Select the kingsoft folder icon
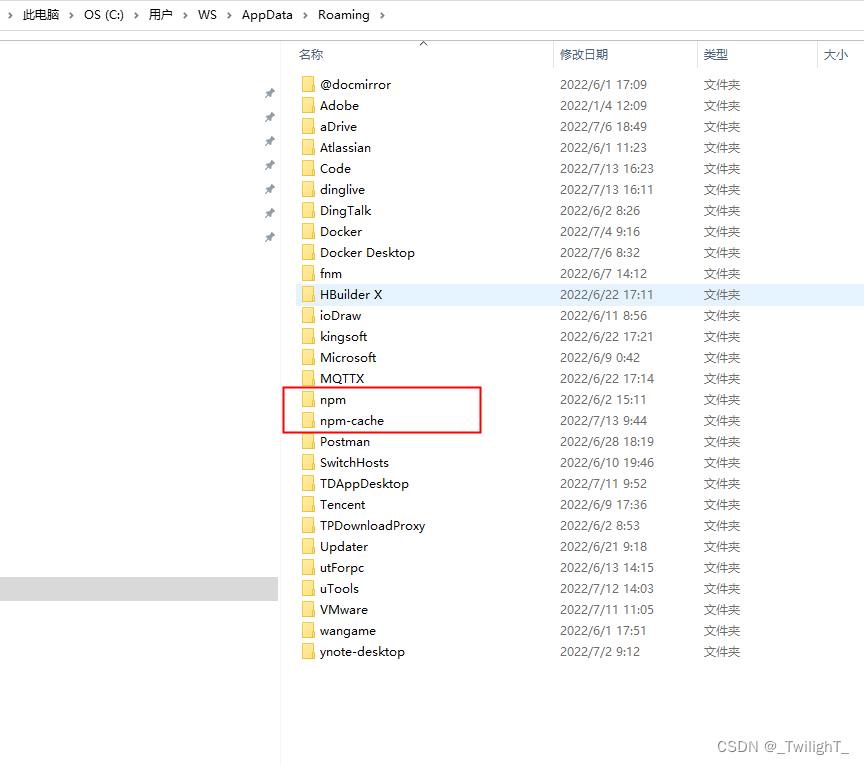Screen dimensions: 864x765 308,336
